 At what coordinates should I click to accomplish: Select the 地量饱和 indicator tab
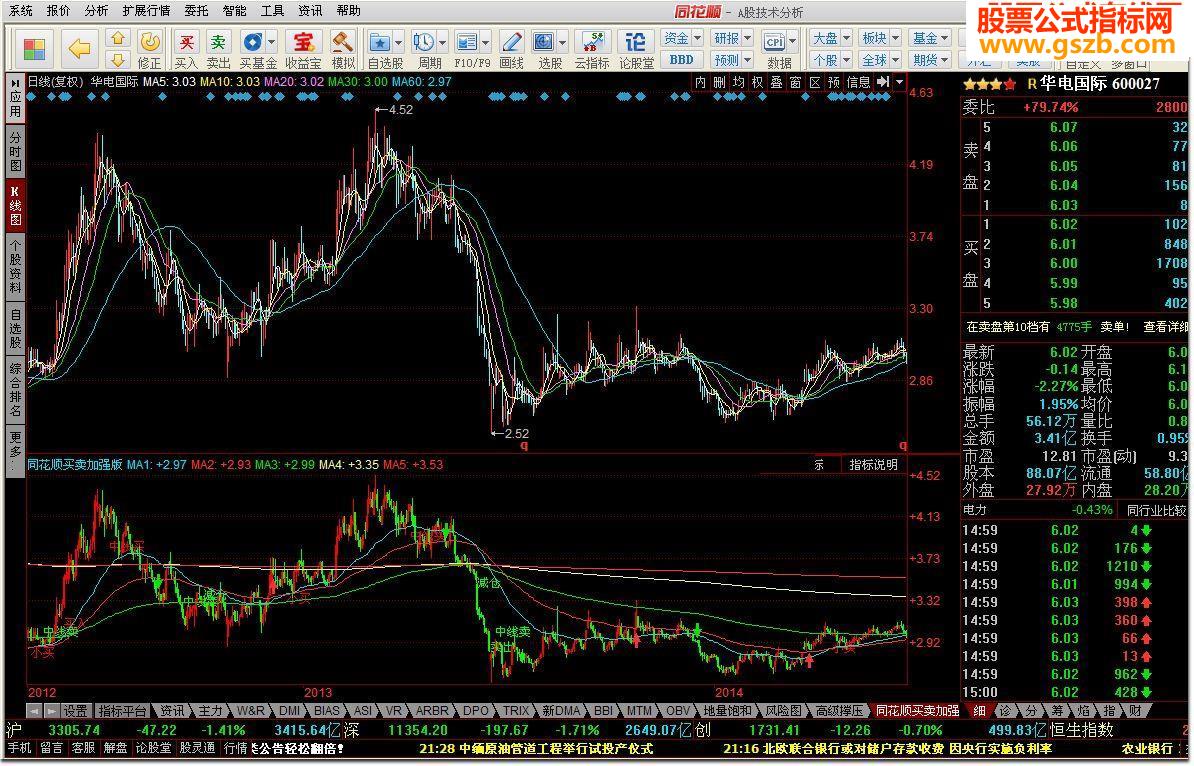726,710
